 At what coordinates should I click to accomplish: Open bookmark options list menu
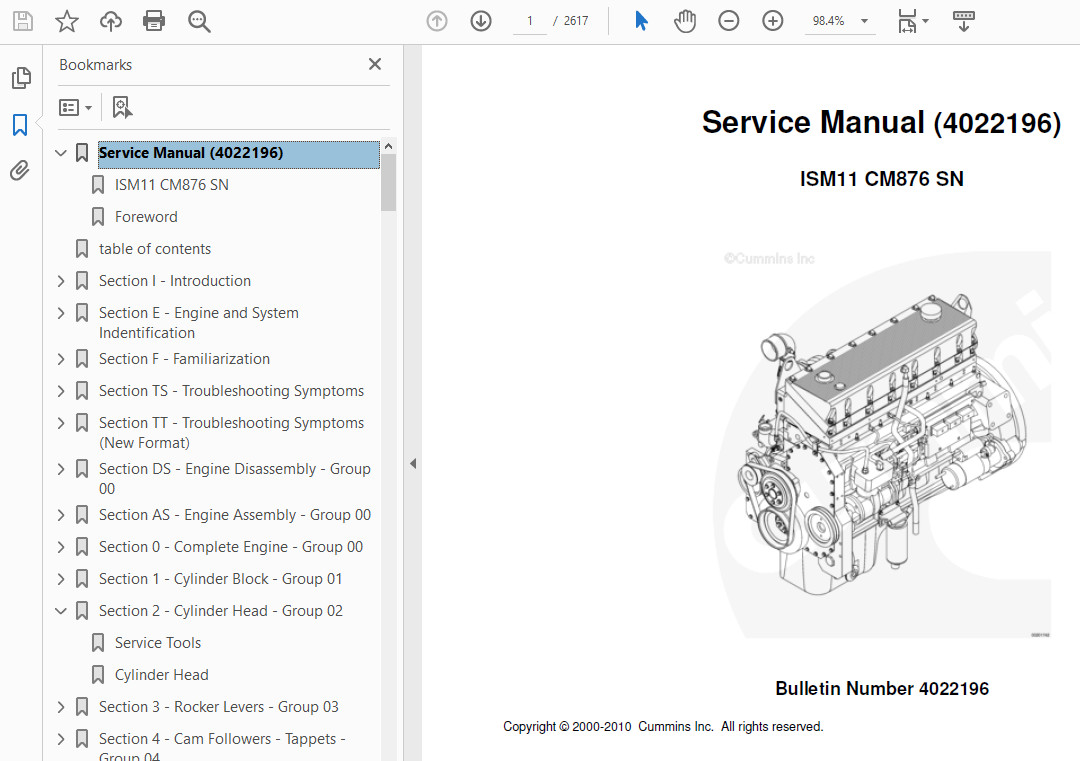75,108
